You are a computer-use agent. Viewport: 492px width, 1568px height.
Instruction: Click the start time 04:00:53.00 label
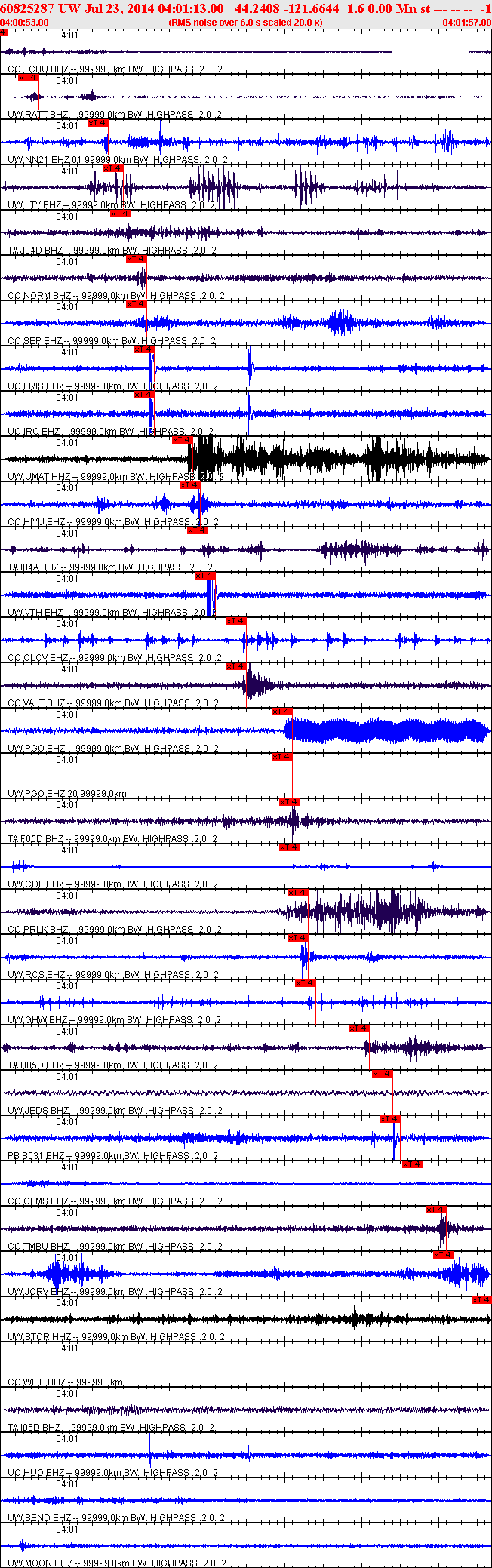[x=24, y=22]
